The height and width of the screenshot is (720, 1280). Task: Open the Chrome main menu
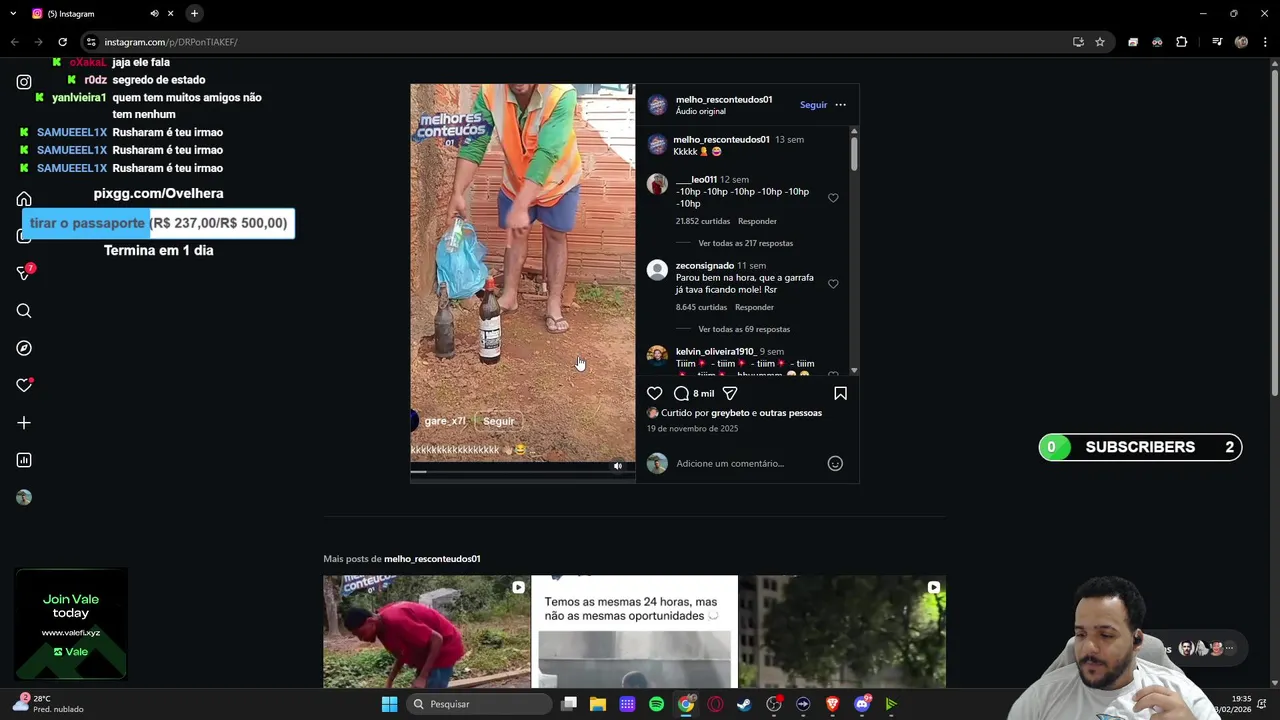click(x=1265, y=42)
